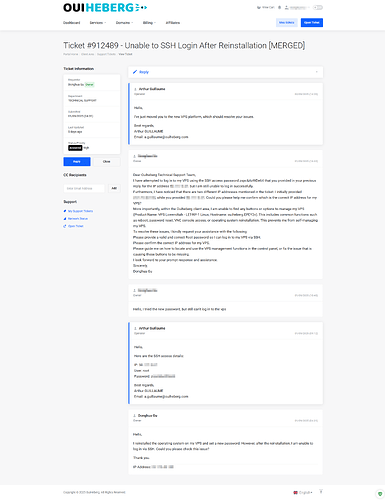Click the My Support Tickets icon

click(65, 211)
